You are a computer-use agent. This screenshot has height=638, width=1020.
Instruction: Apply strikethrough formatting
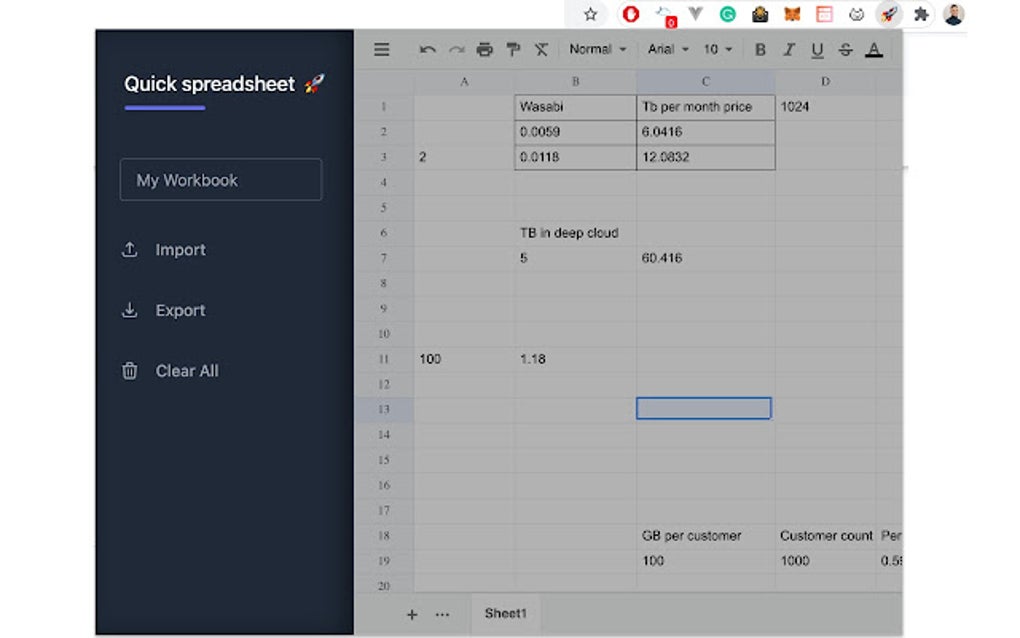[845, 48]
